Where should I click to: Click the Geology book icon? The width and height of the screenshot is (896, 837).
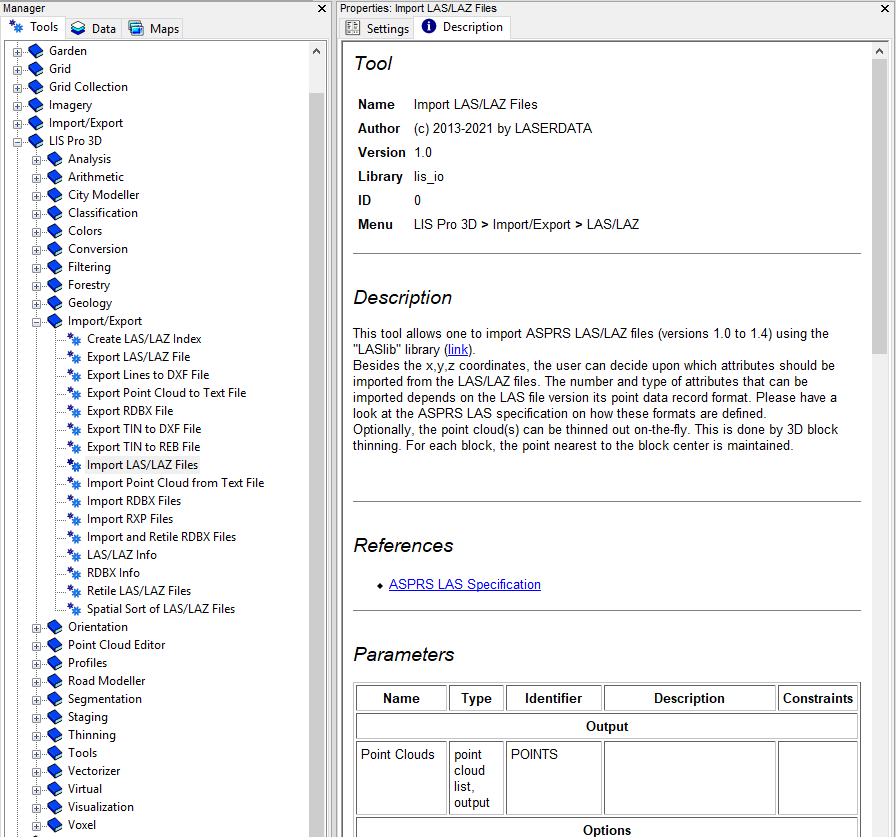pyautogui.click(x=55, y=303)
